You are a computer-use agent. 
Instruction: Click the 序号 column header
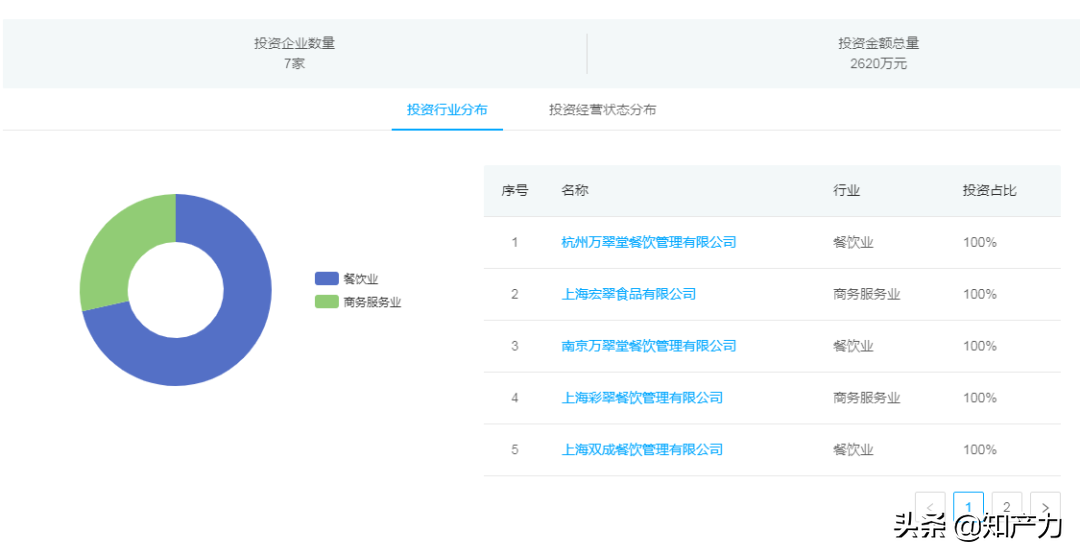(x=515, y=191)
